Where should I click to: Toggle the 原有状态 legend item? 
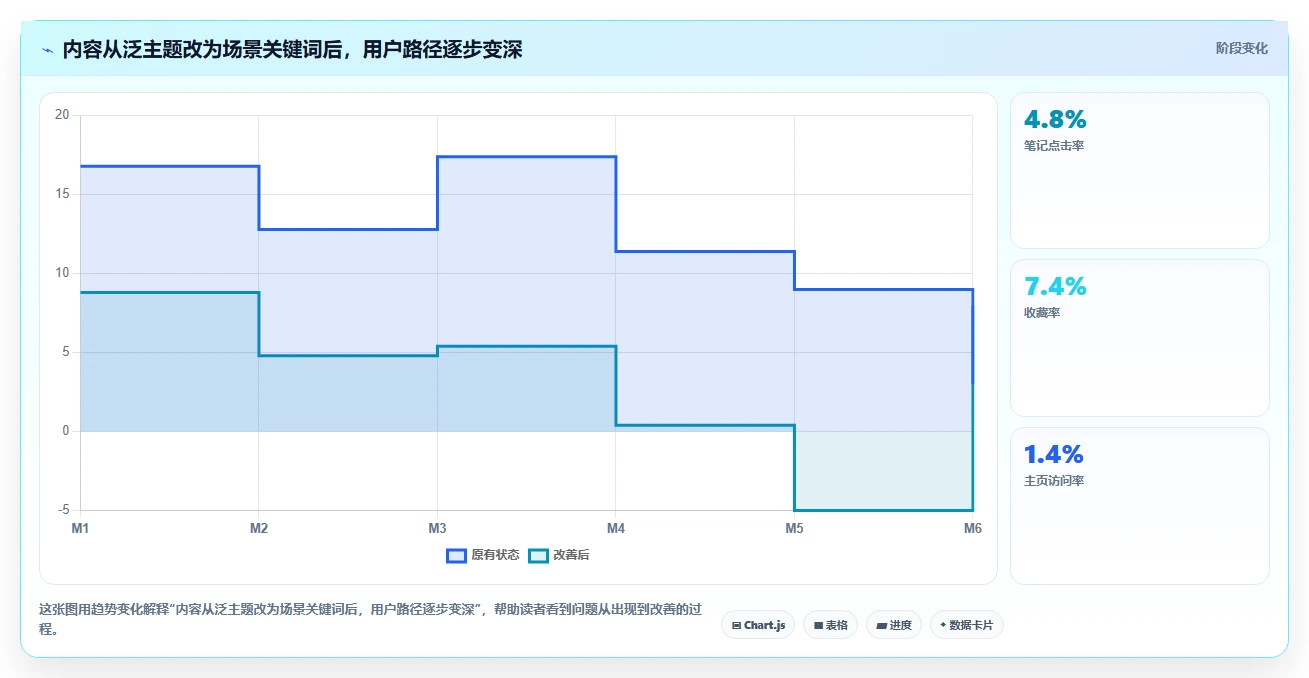tap(483, 555)
